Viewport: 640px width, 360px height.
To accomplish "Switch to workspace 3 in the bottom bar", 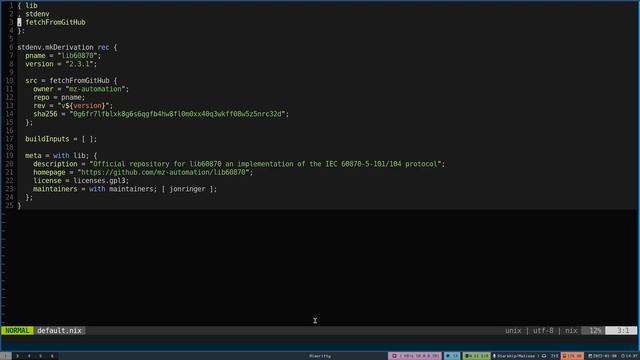I will pos(18,356).
